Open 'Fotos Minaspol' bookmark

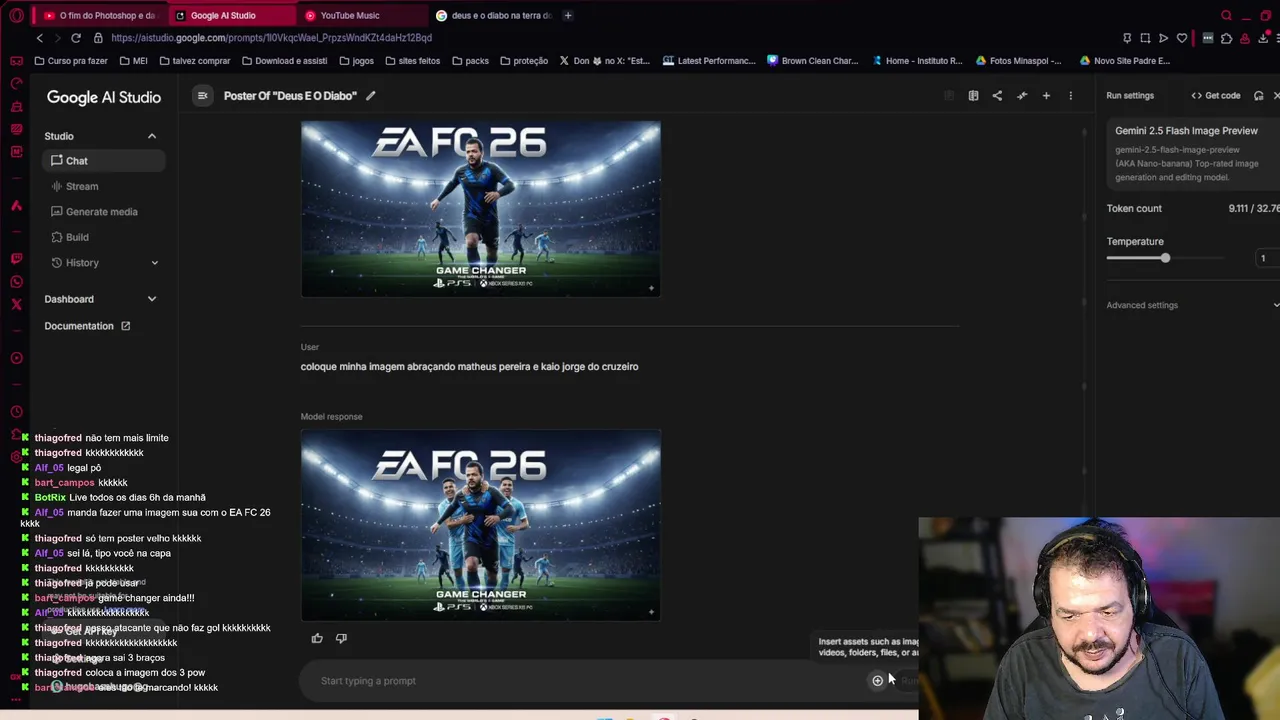[x=1017, y=61]
